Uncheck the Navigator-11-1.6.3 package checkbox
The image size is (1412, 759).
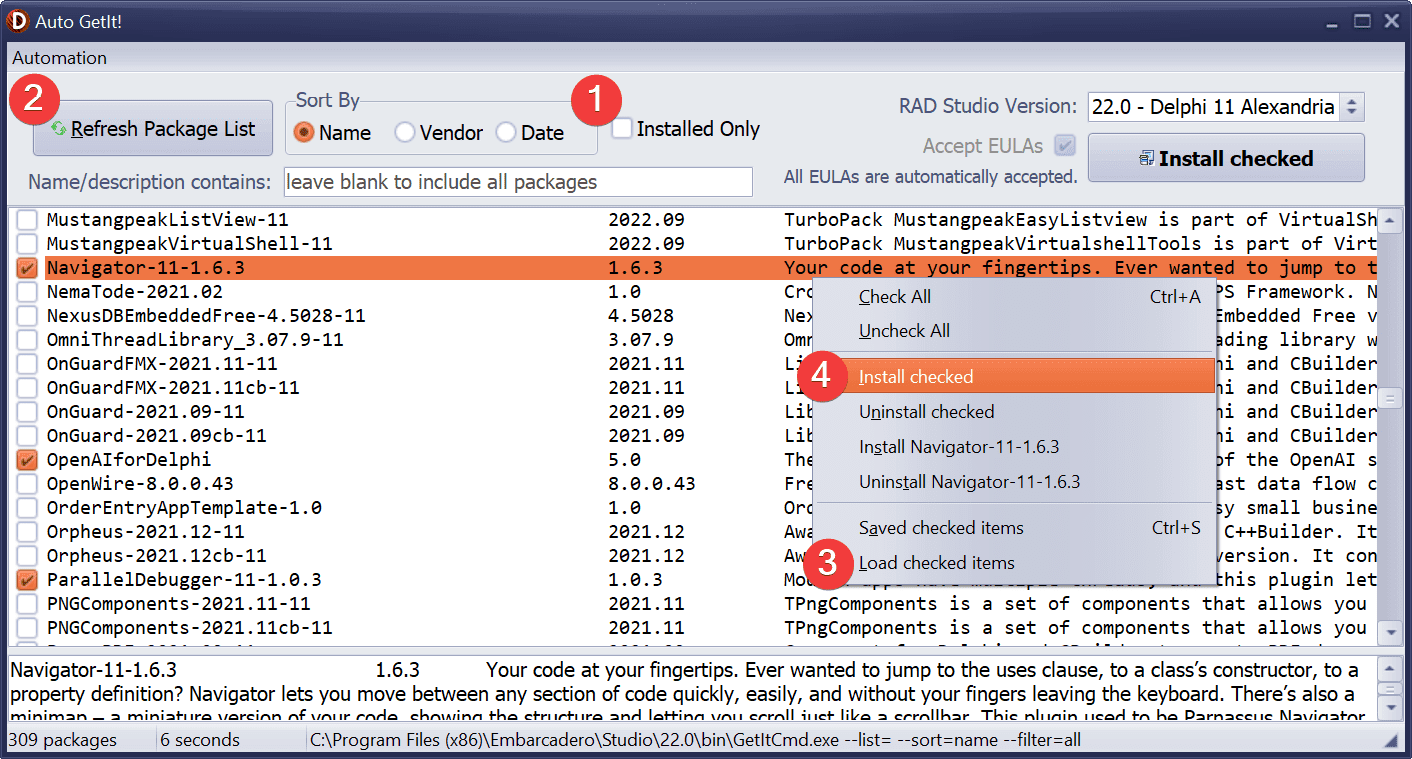(27, 268)
